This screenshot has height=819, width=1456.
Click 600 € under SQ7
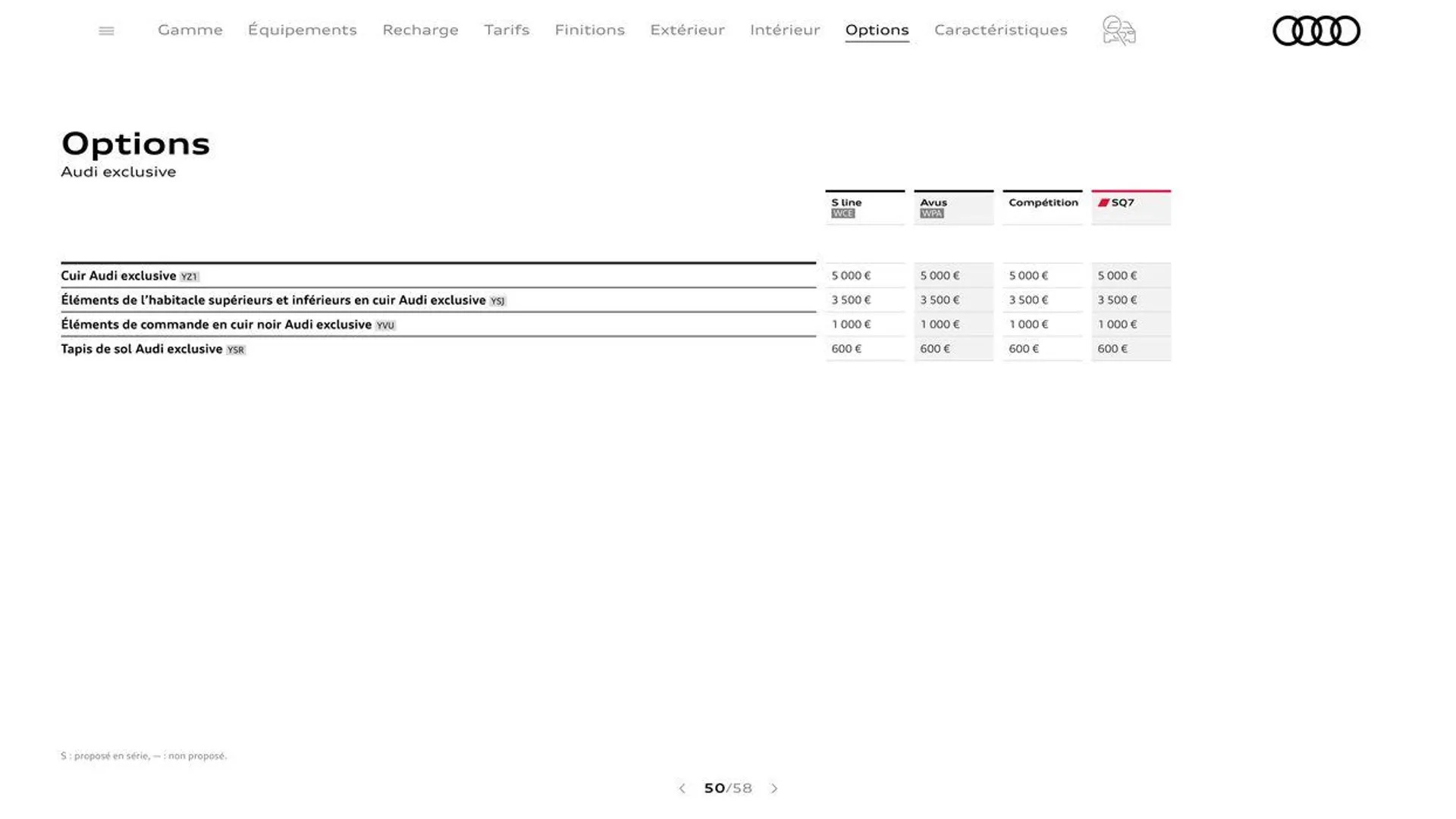click(x=1112, y=348)
